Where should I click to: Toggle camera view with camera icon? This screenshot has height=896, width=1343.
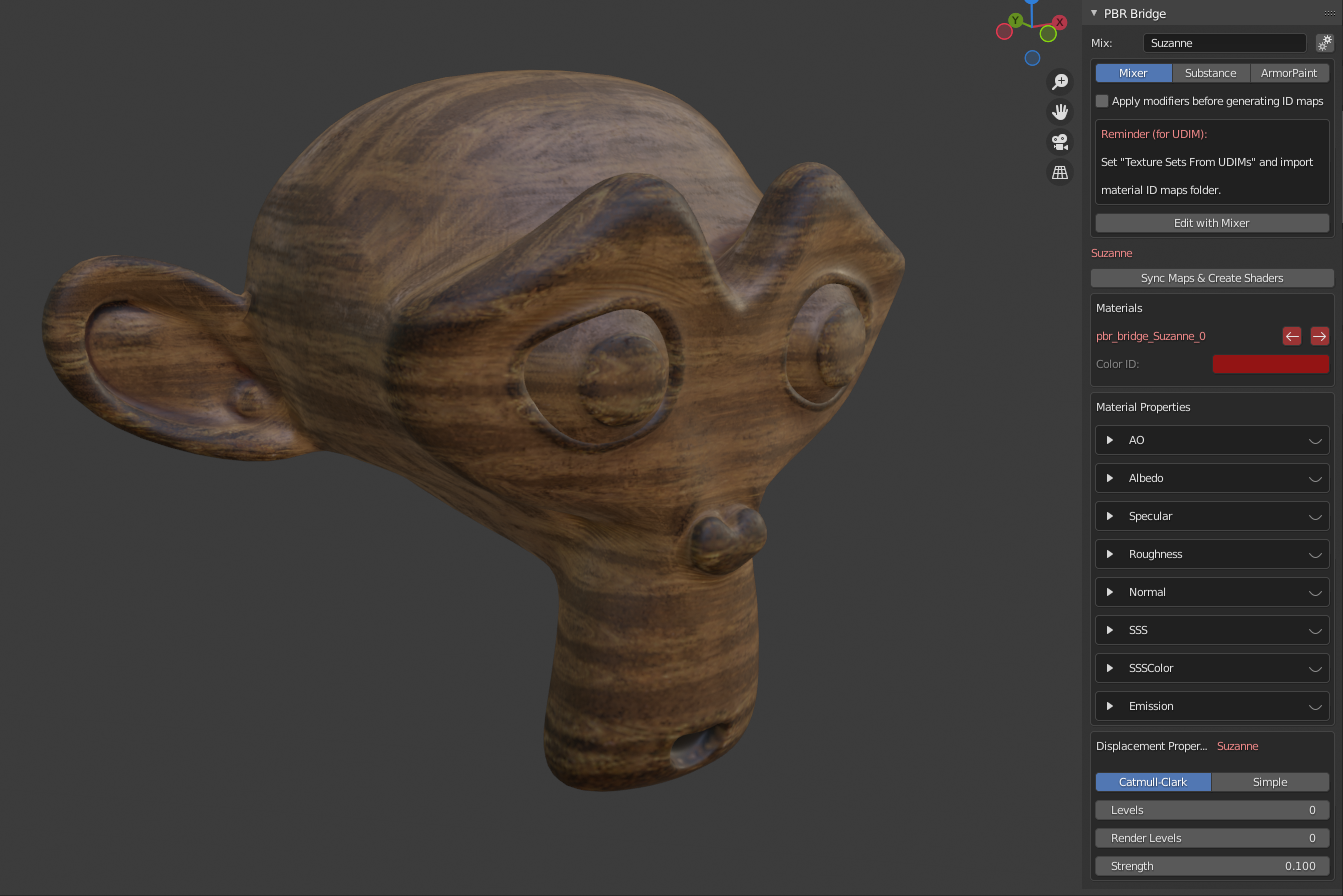point(1059,142)
